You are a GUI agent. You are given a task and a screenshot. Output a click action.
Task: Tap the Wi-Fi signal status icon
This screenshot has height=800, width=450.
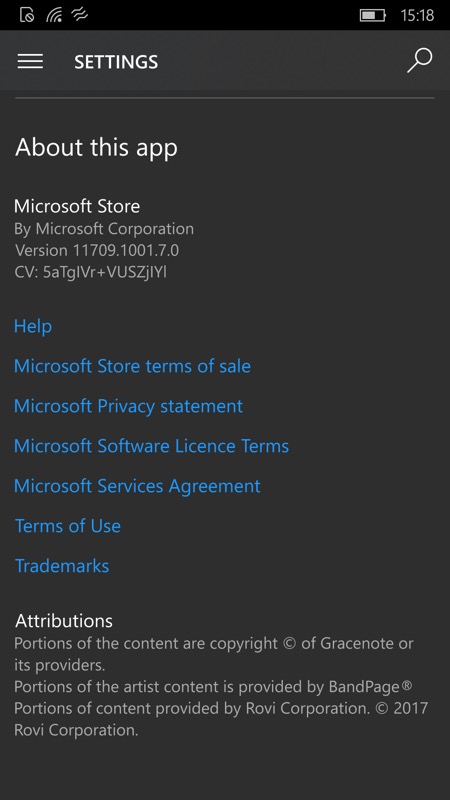pyautogui.click(x=54, y=15)
